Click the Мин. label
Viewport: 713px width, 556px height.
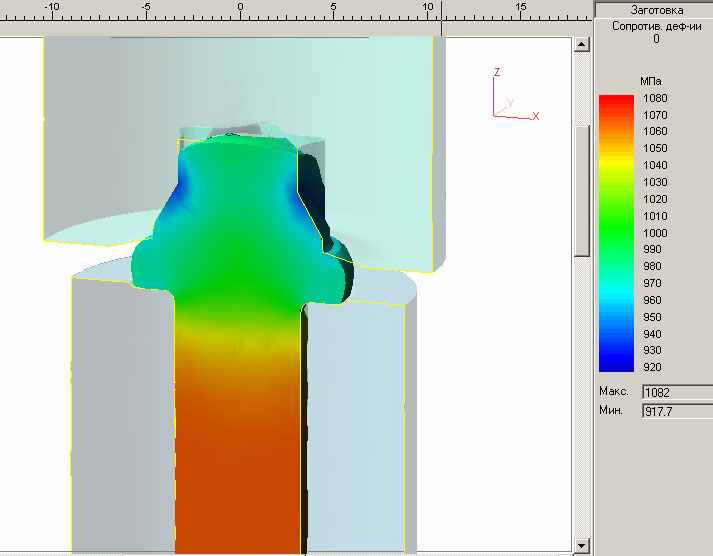coord(611,410)
